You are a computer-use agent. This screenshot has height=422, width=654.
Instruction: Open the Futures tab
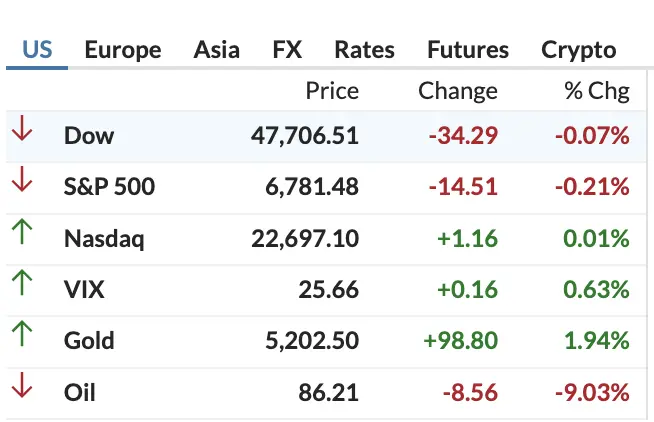click(467, 50)
